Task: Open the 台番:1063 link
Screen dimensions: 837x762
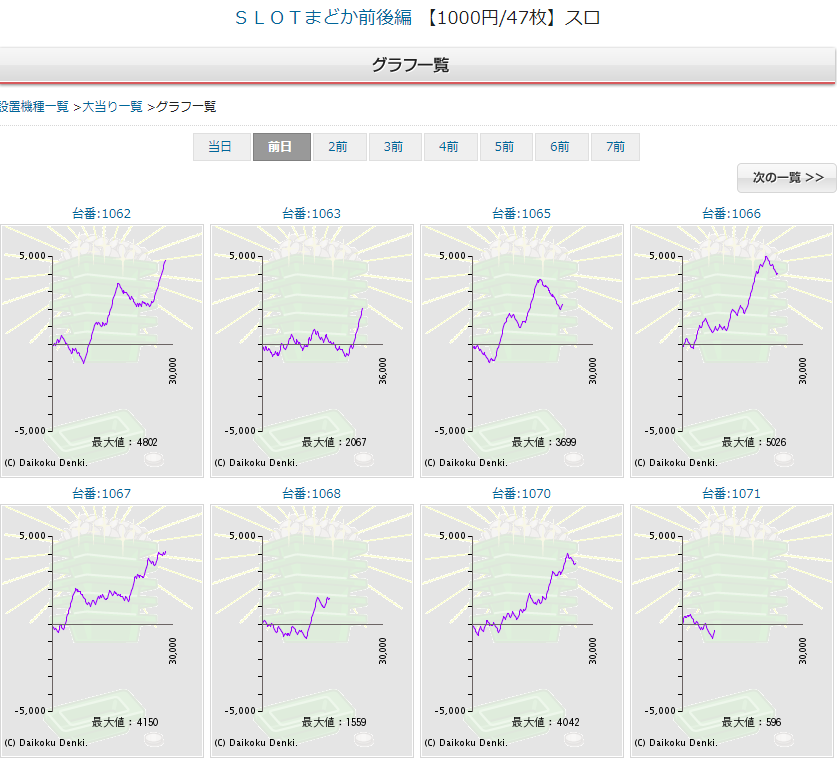Action: tap(311, 213)
